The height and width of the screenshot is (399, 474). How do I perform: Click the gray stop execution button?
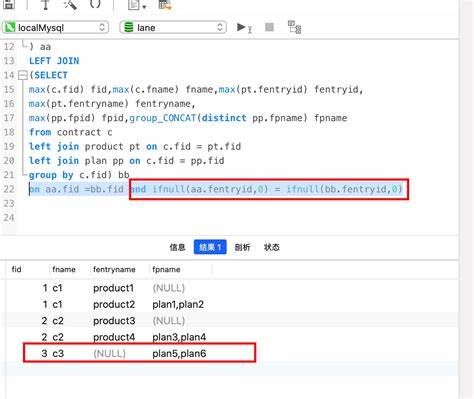pos(269,27)
